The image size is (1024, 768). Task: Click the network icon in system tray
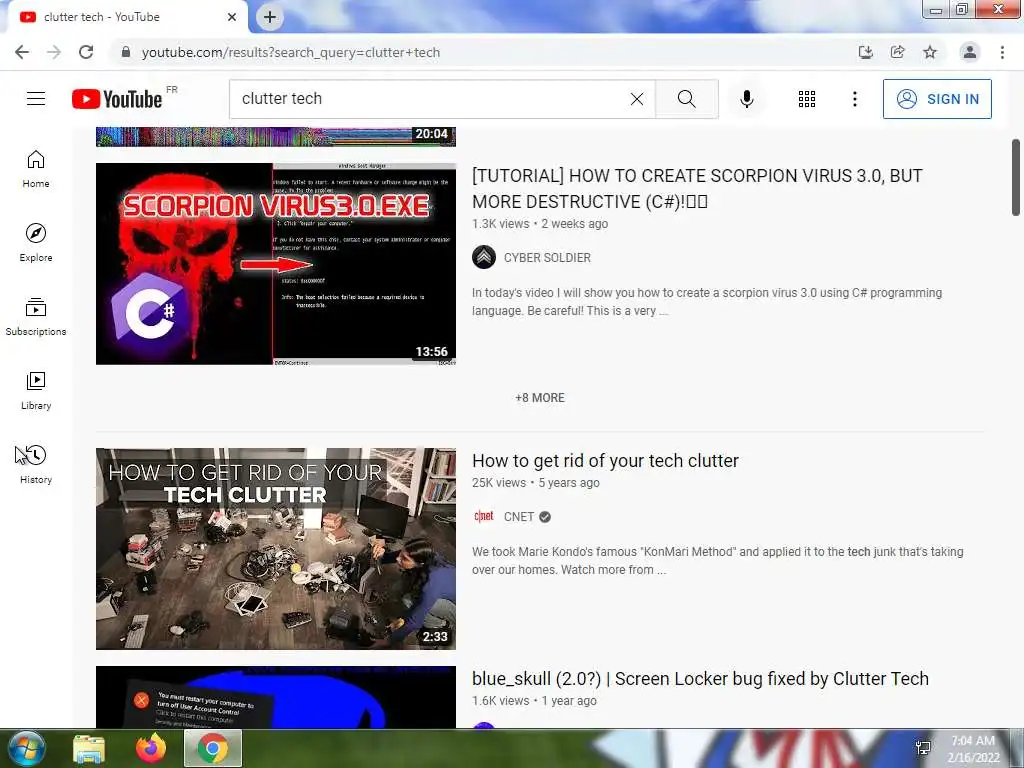tap(923, 748)
